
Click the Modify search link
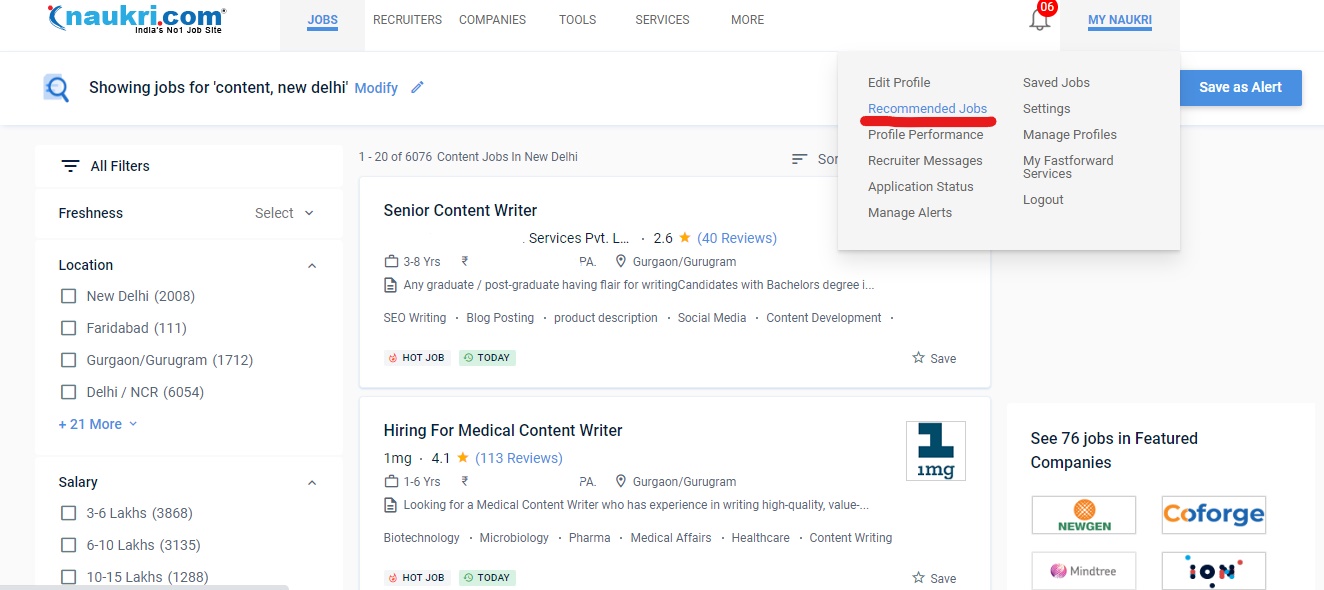(376, 88)
